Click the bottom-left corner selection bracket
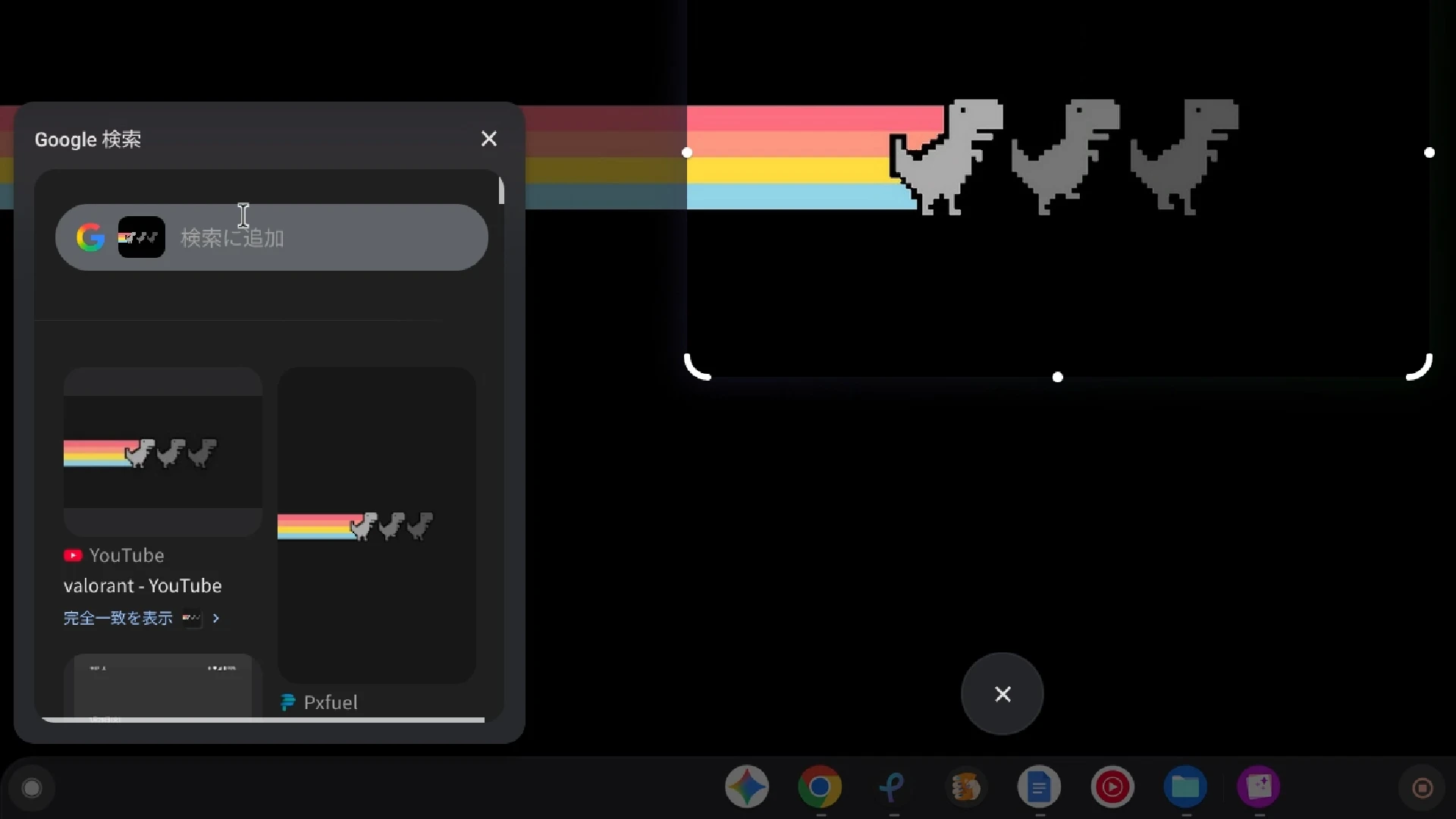Viewport: 1456px width, 819px height. pyautogui.click(x=695, y=368)
